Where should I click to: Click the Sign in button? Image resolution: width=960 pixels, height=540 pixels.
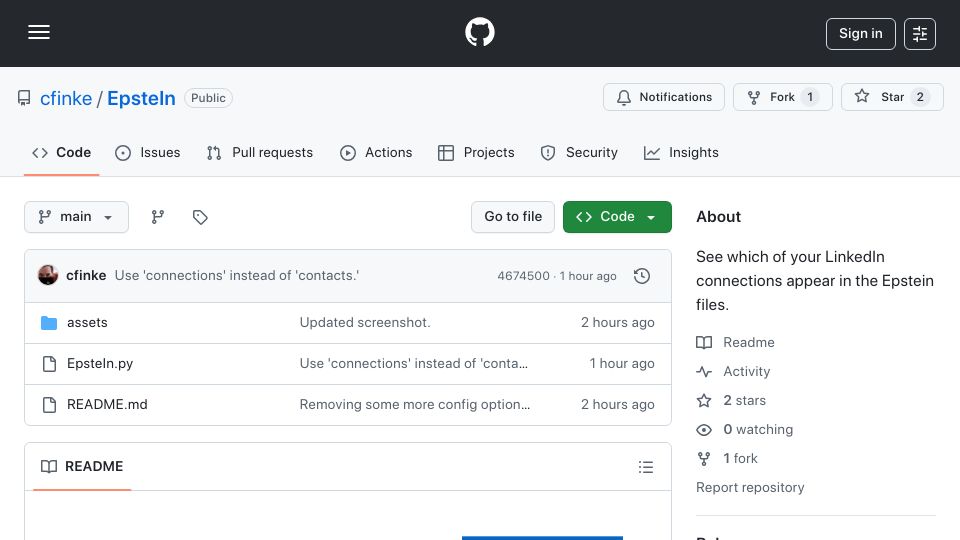coord(860,34)
